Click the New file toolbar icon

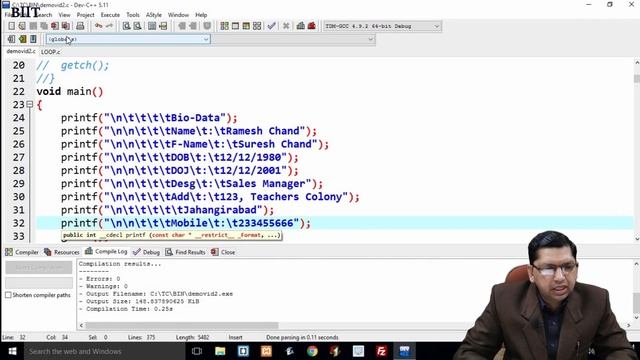11,26
